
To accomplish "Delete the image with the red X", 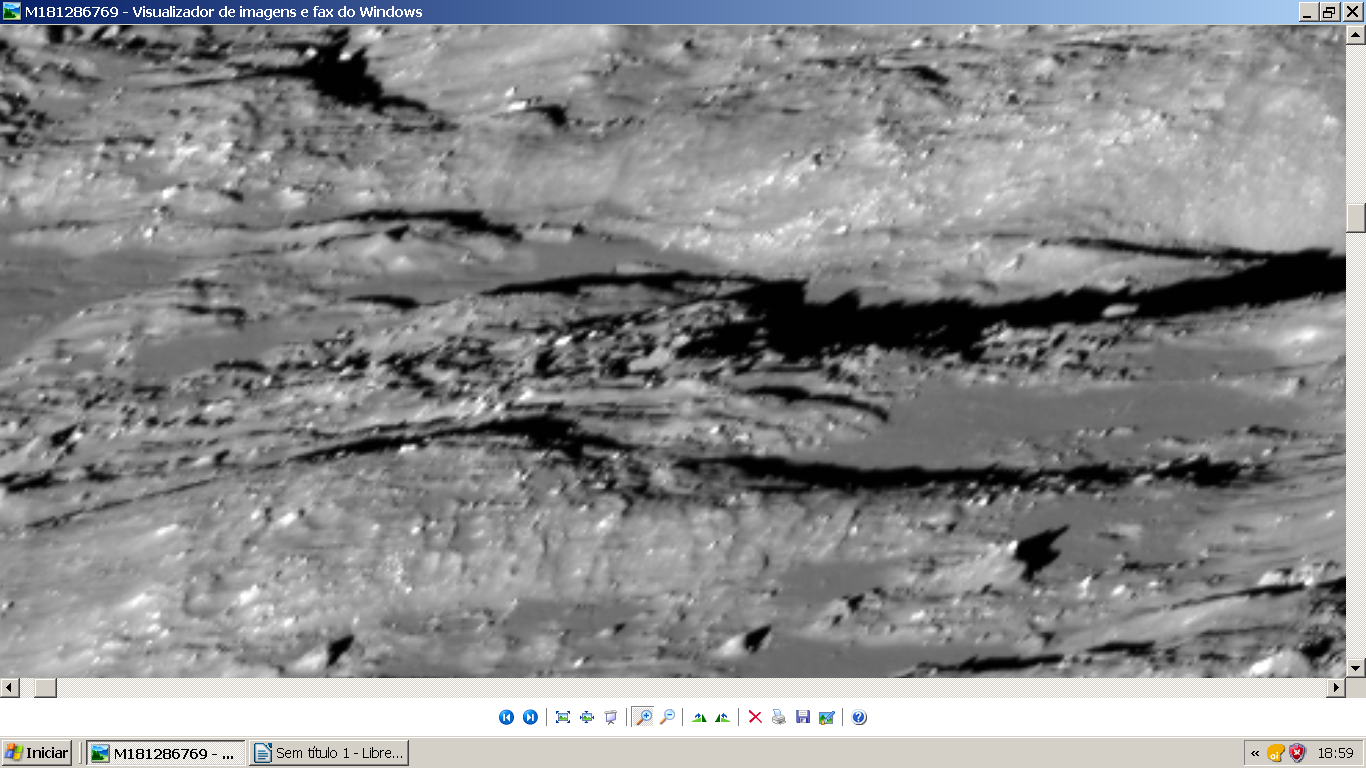I will 755,717.
